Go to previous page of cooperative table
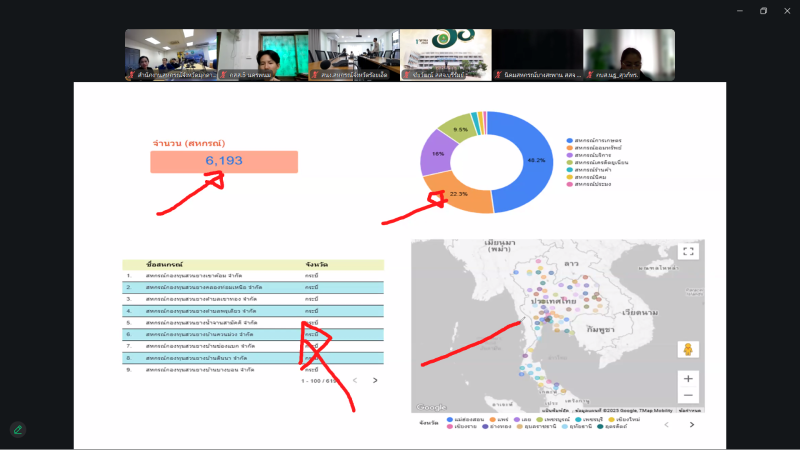800x450 pixels. click(x=354, y=380)
